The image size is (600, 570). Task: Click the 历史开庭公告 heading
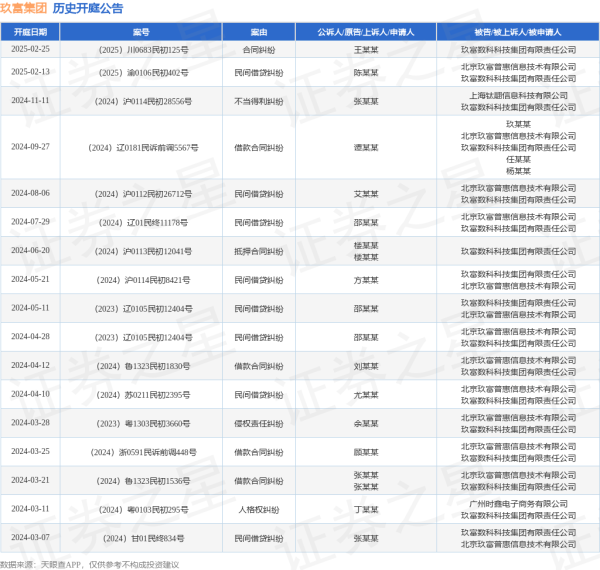point(88,8)
